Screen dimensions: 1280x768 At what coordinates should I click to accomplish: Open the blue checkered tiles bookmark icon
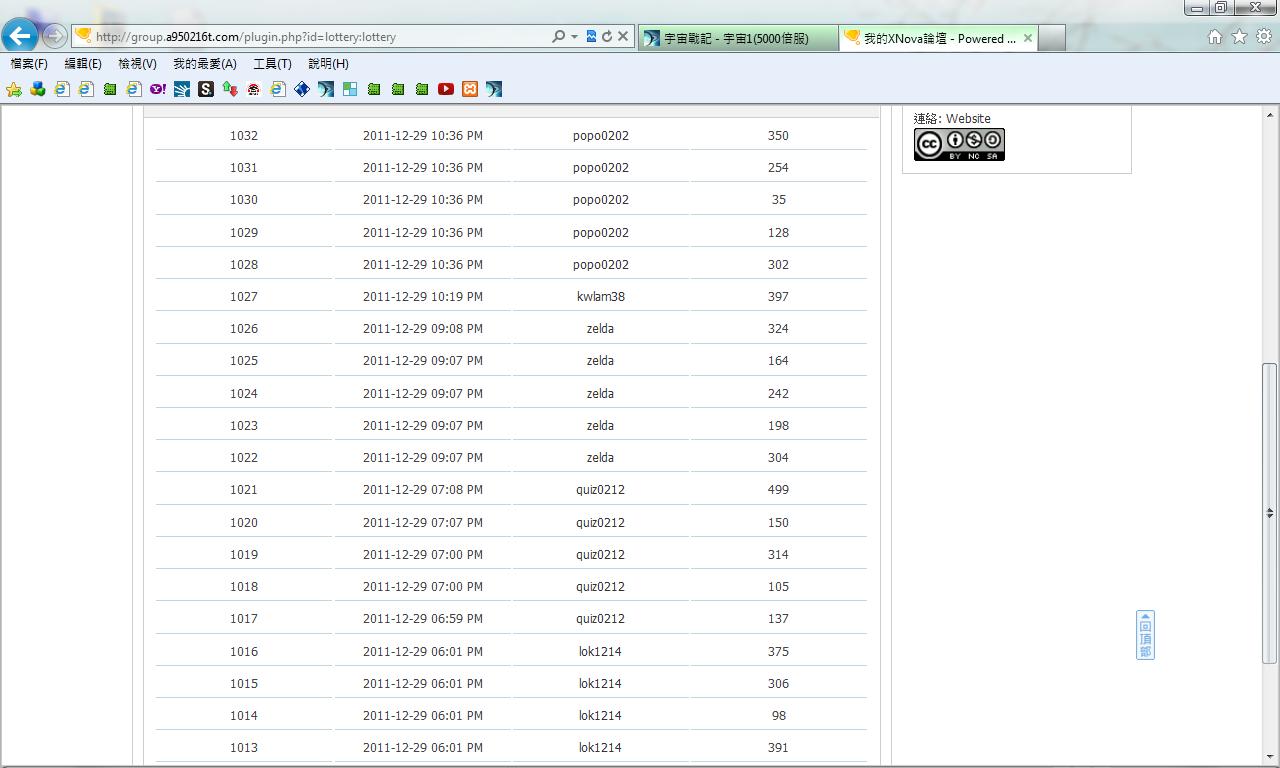click(x=350, y=89)
